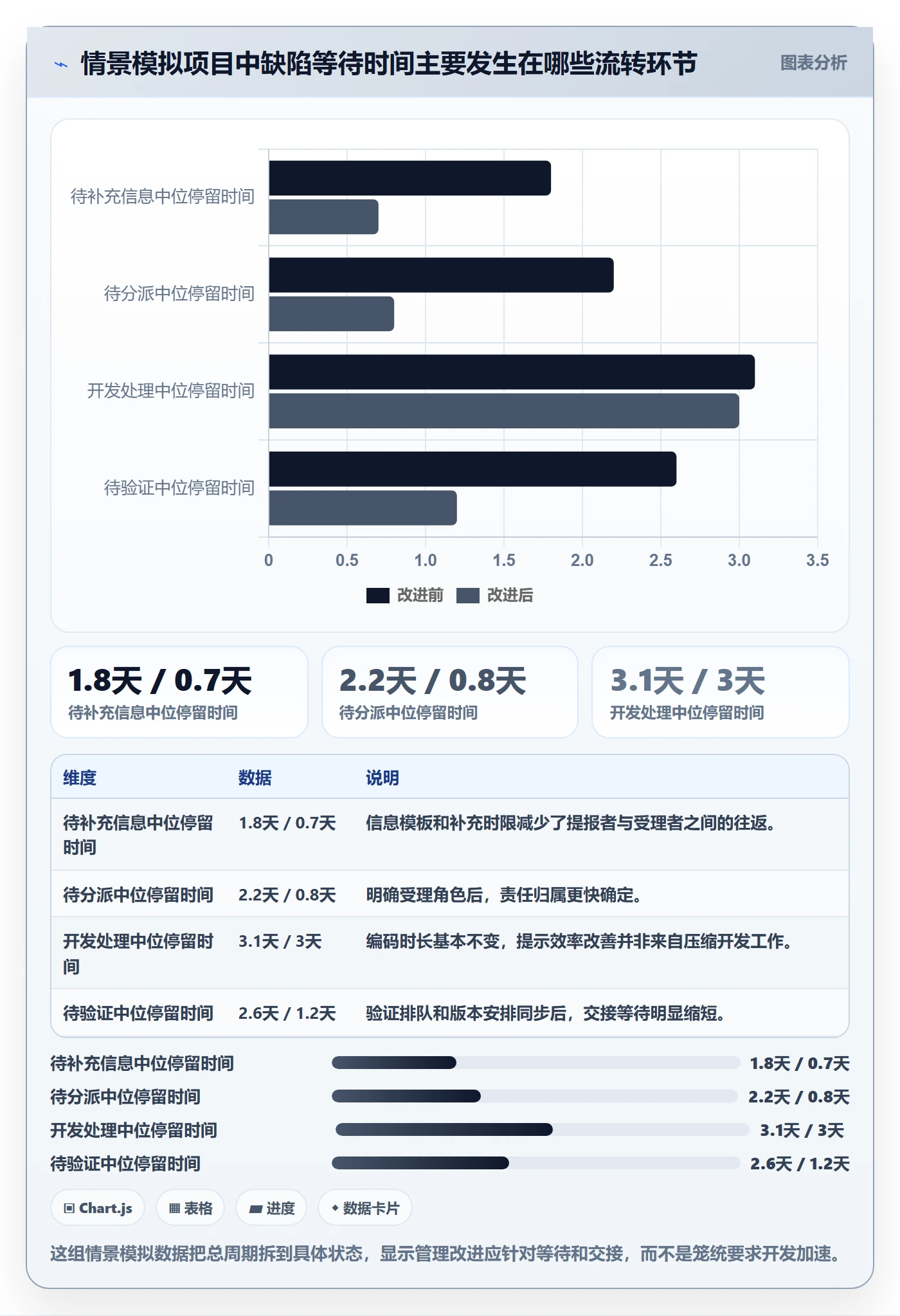This screenshot has height=1316, width=900.
Task: Click the 数据卡片 tag chip
Action: point(365,1208)
